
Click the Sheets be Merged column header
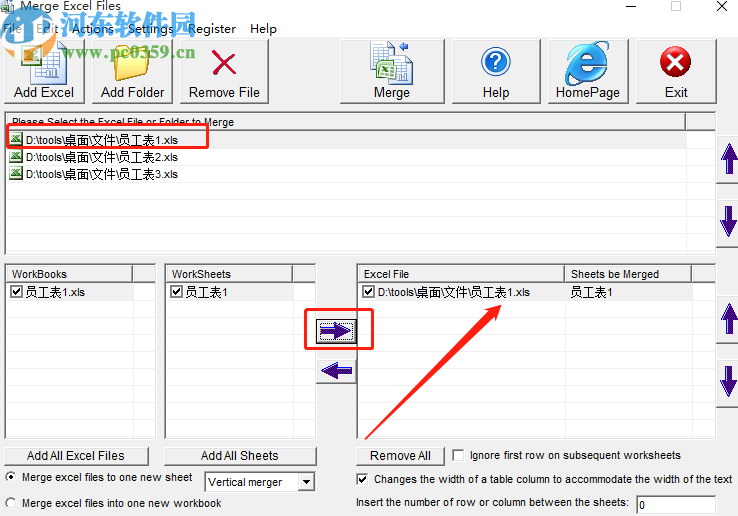click(628, 274)
